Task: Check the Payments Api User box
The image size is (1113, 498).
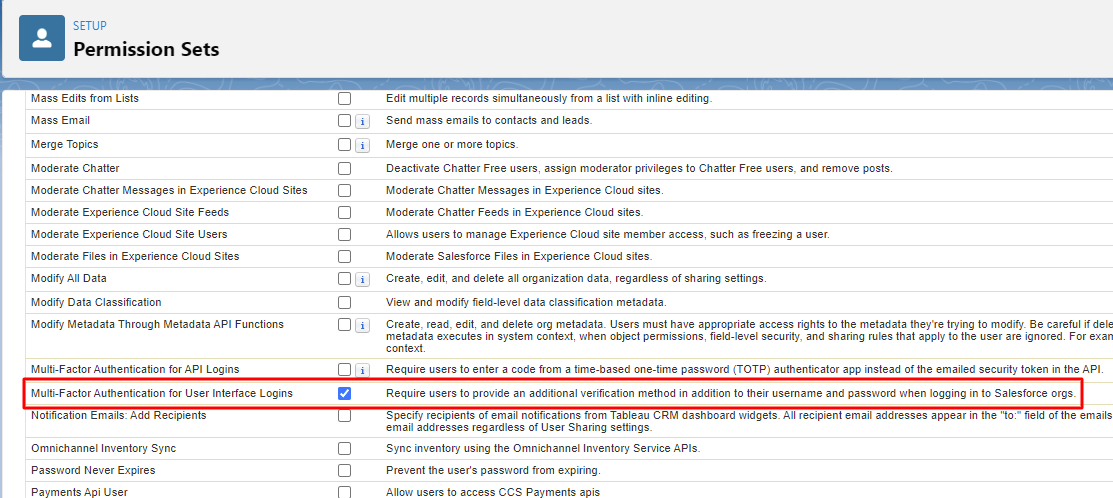Action: pos(344,492)
